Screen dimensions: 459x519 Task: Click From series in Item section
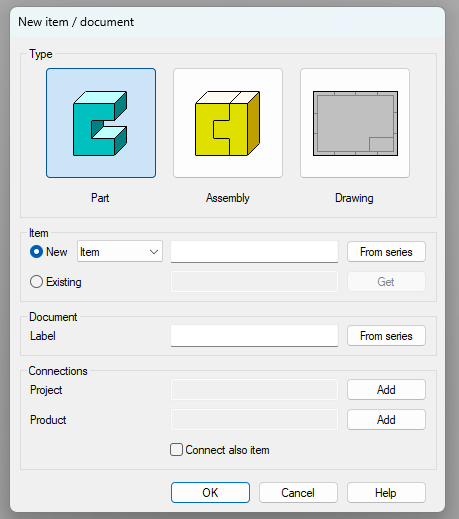point(386,252)
